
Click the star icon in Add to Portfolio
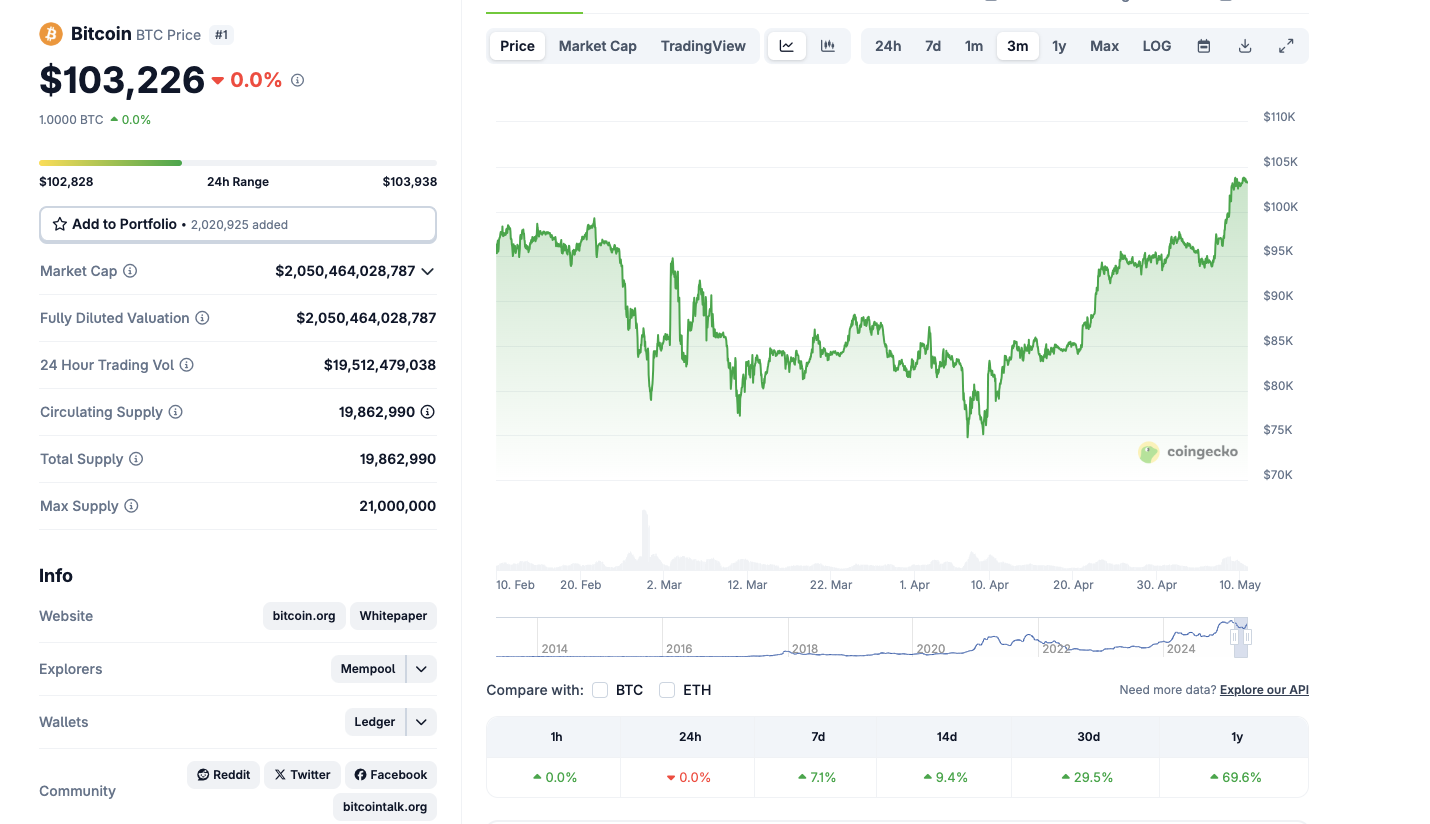pyautogui.click(x=60, y=224)
